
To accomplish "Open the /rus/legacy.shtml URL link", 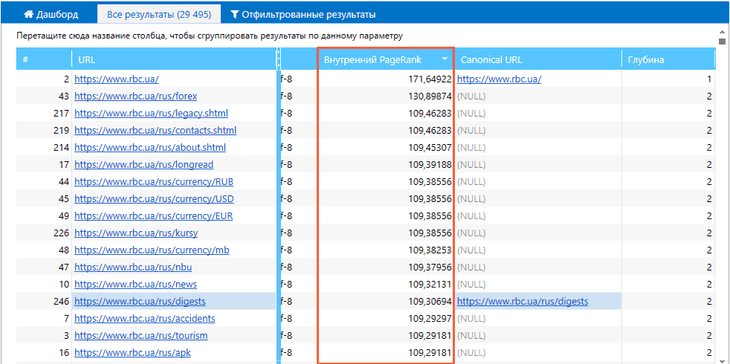I will [x=151, y=114].
